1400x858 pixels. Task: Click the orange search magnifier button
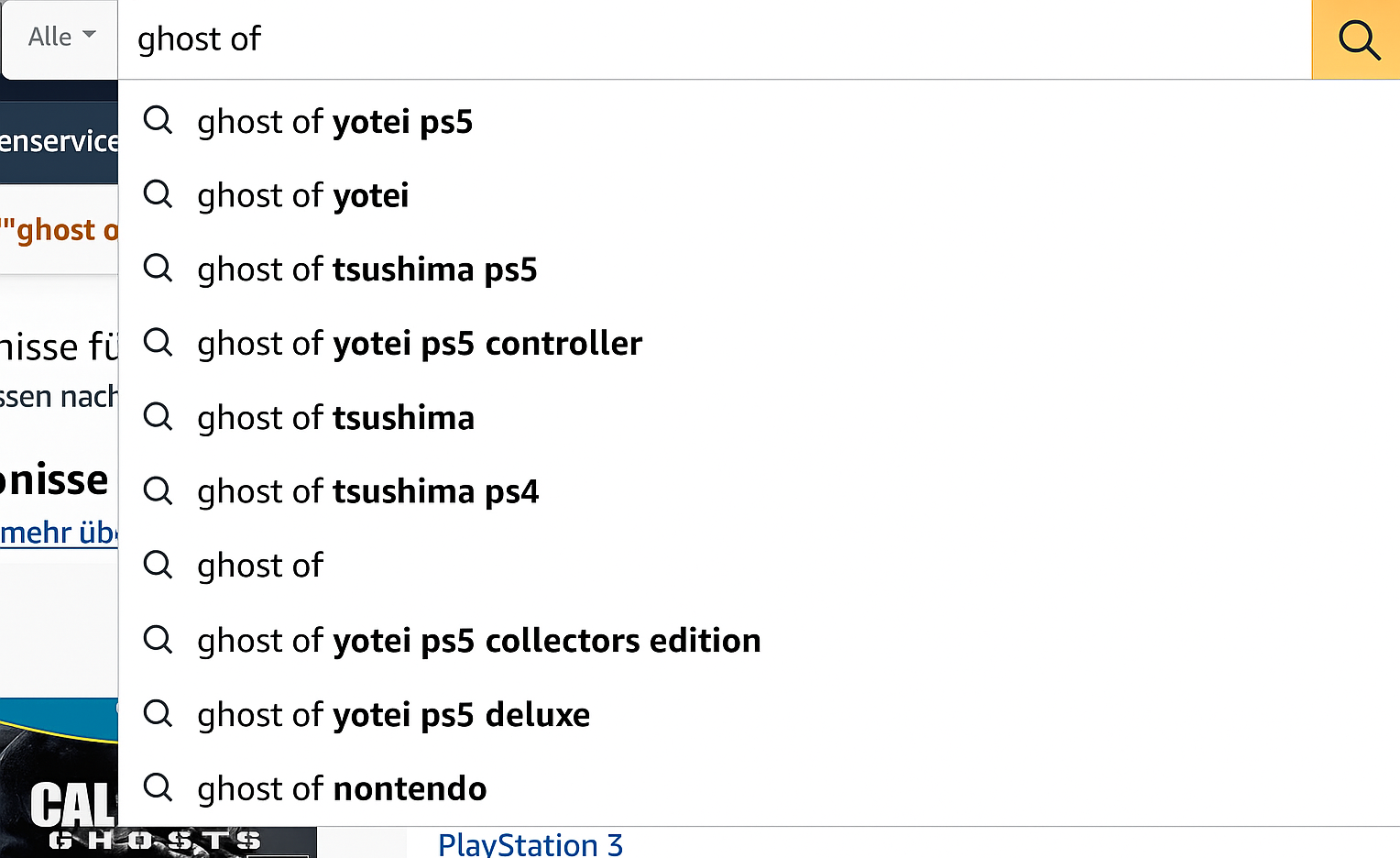1357,40
